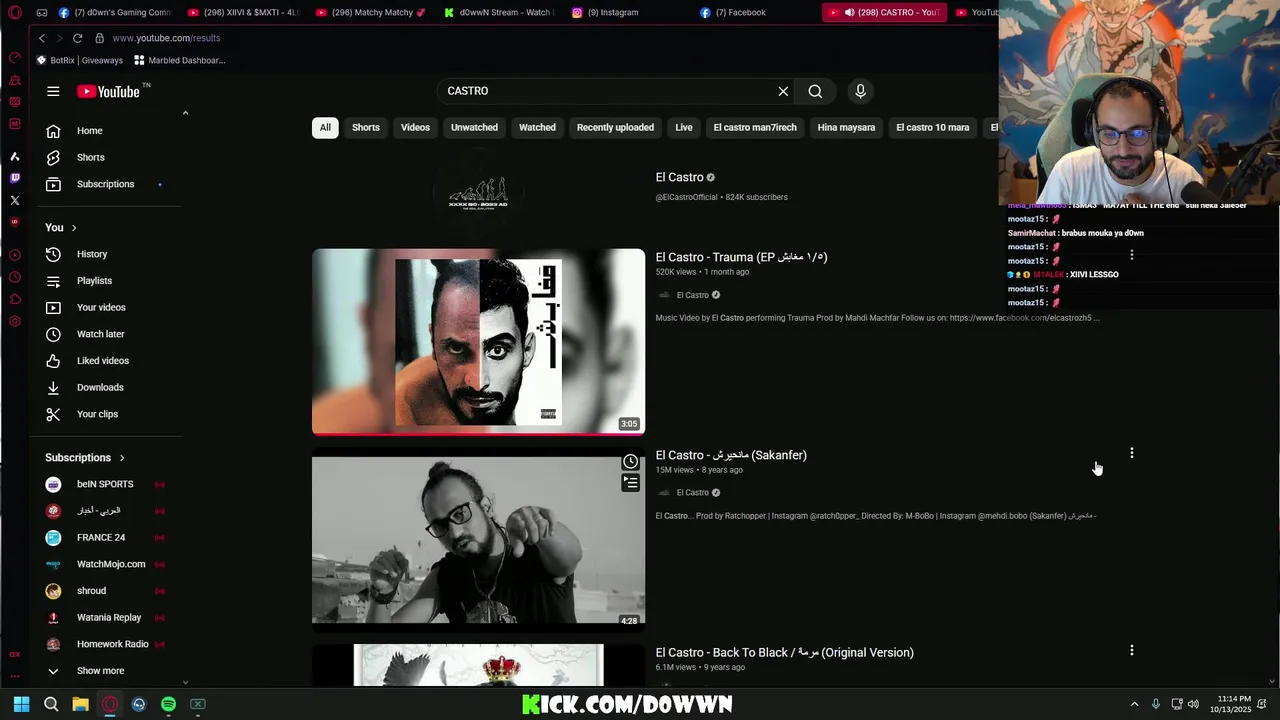Select Hina maysara chip
Image resolution: width=1280 pixels, height=720 pixels.
(x=846, y=127)
